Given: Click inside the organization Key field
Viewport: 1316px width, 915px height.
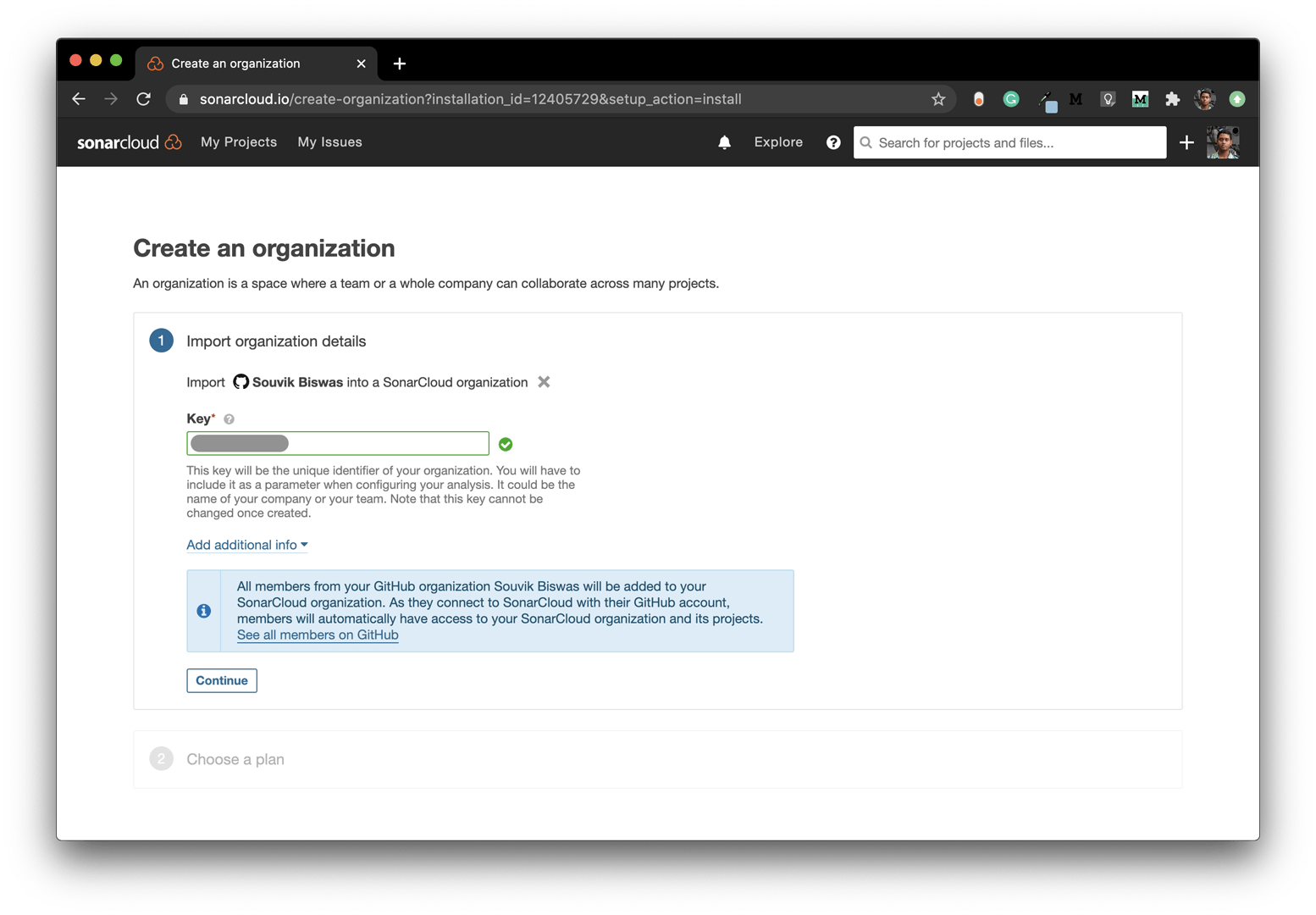Looking at the screenshot, I should [x=337, y=442].
